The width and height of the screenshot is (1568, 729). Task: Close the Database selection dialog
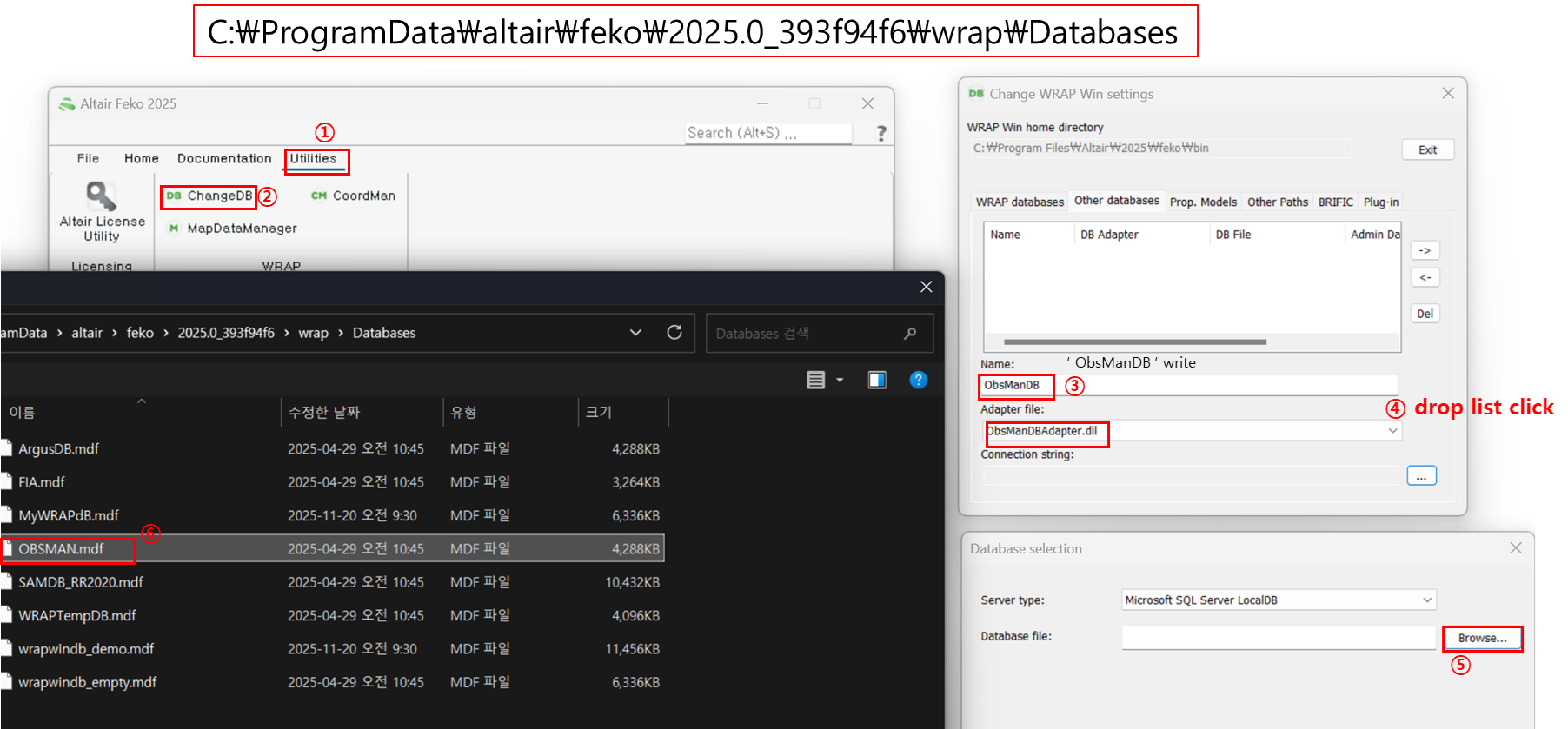point(1516,548)
